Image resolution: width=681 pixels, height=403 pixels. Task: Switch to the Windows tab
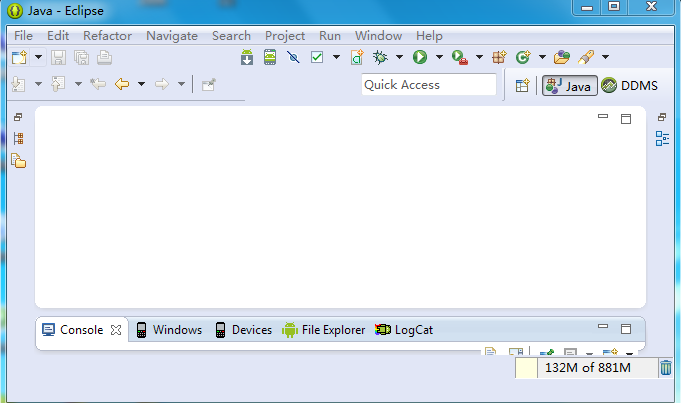[169, 330]
